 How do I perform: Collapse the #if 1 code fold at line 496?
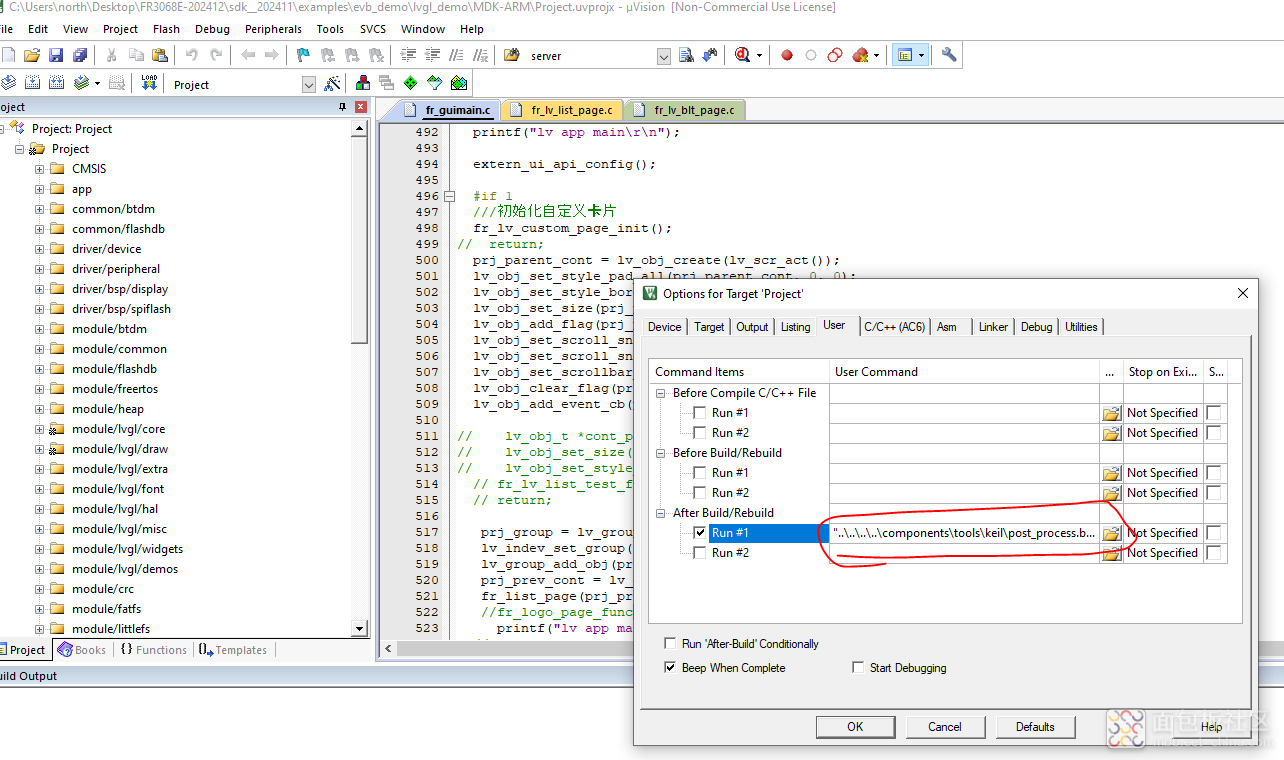point(450,197)
